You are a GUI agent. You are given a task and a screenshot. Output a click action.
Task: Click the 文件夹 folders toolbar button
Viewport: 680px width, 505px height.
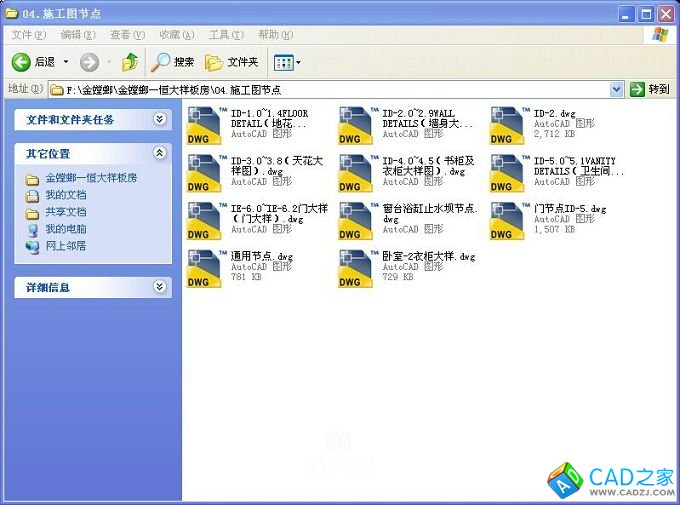tap(231, 62)
